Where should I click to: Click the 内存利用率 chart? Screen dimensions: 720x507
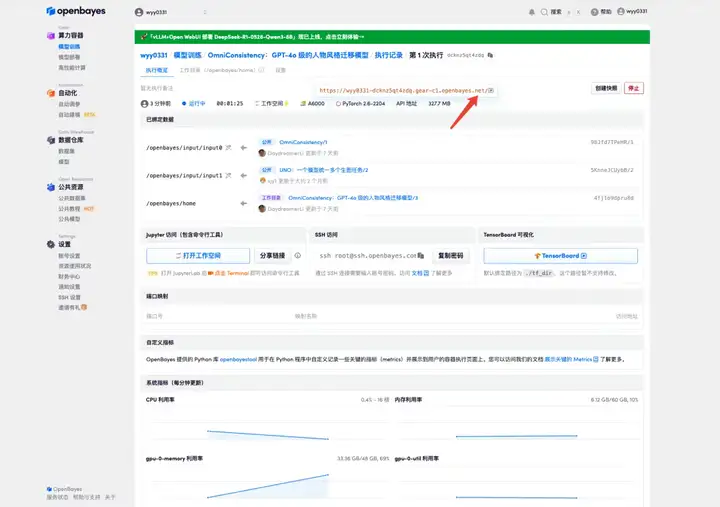point(517,422)
